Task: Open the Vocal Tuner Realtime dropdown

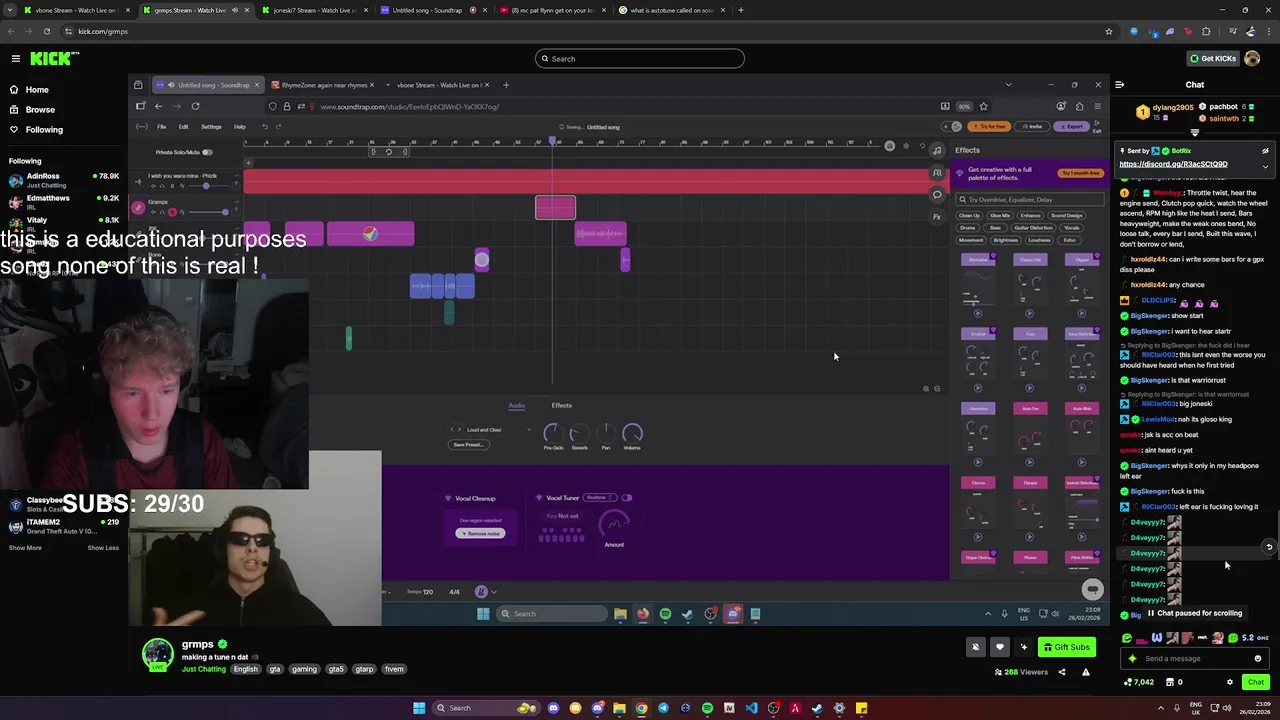Action: click(600, 498)
